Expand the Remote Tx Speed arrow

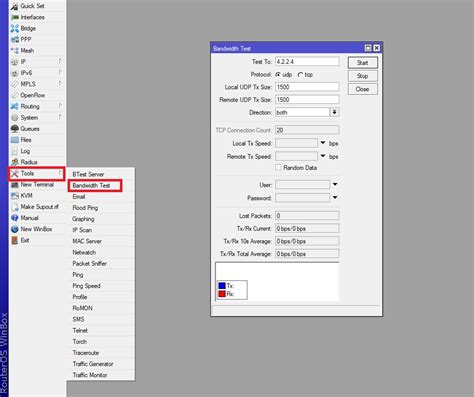click(323, 156)
